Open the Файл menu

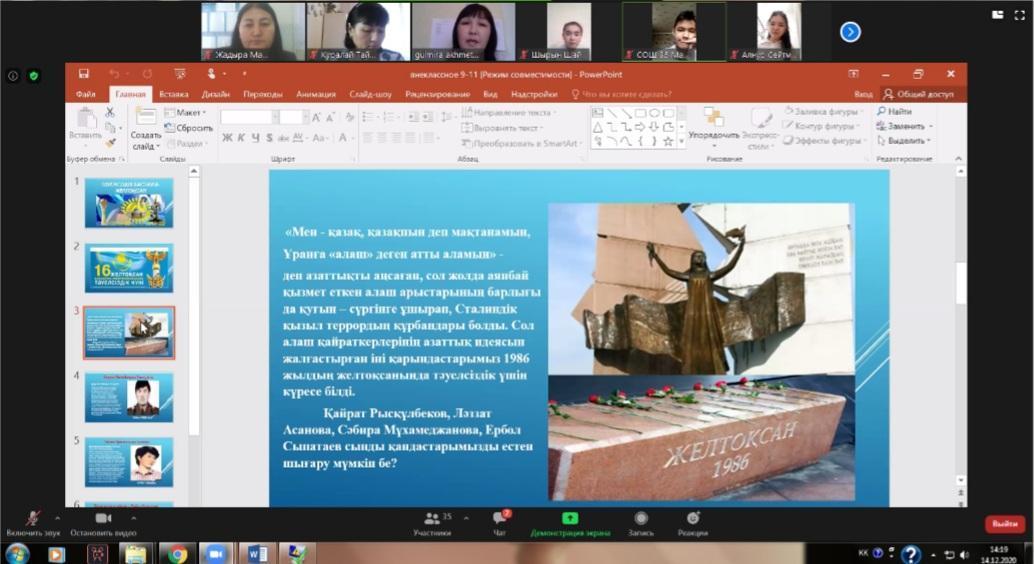click(86, 94)
